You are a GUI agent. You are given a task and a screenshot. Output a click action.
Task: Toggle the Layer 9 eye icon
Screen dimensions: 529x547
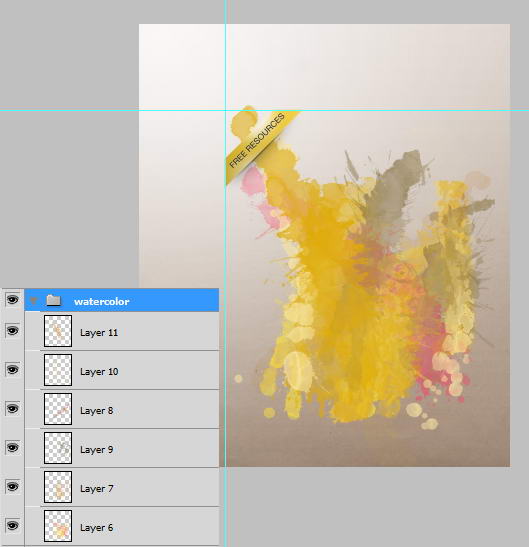coord(13,448)
